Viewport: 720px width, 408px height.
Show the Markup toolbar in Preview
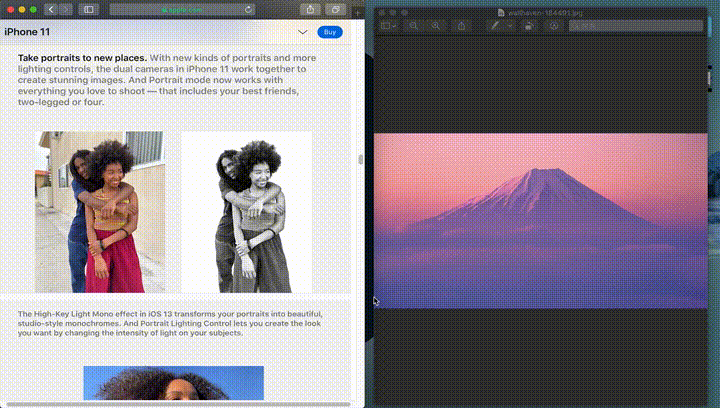coord(554,26)
